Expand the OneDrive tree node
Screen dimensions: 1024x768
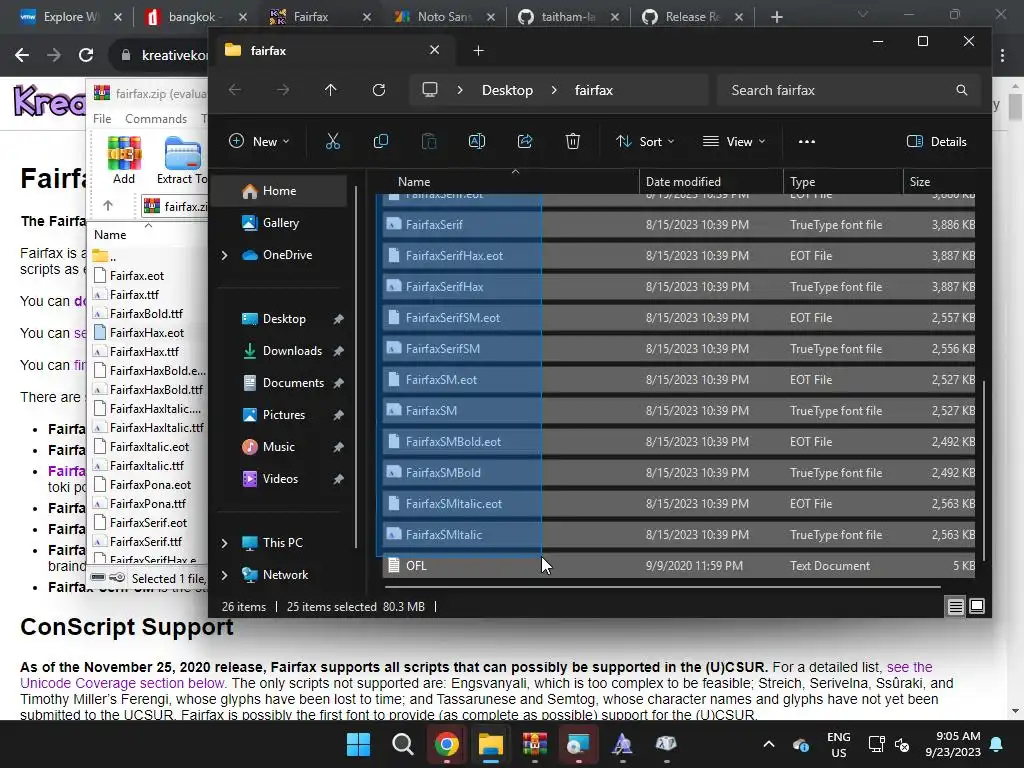[x=225, y=255]
